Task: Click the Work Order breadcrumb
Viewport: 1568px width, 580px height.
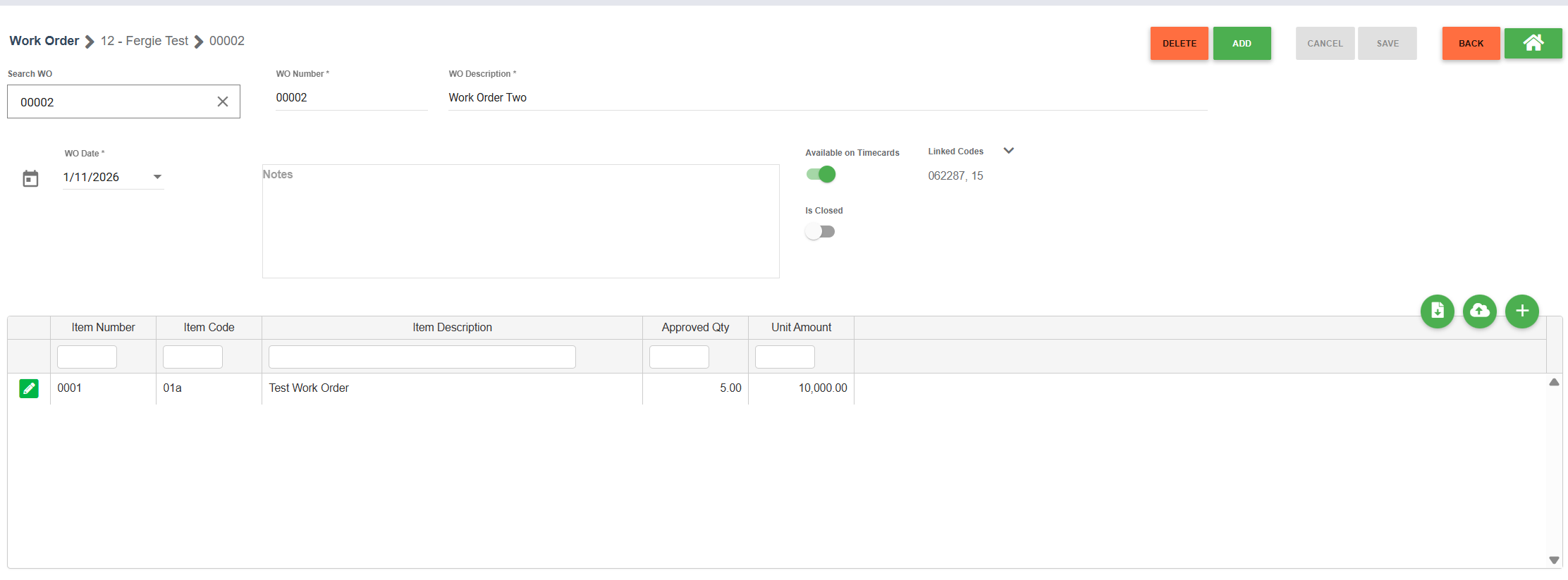Action: (44, 41)
